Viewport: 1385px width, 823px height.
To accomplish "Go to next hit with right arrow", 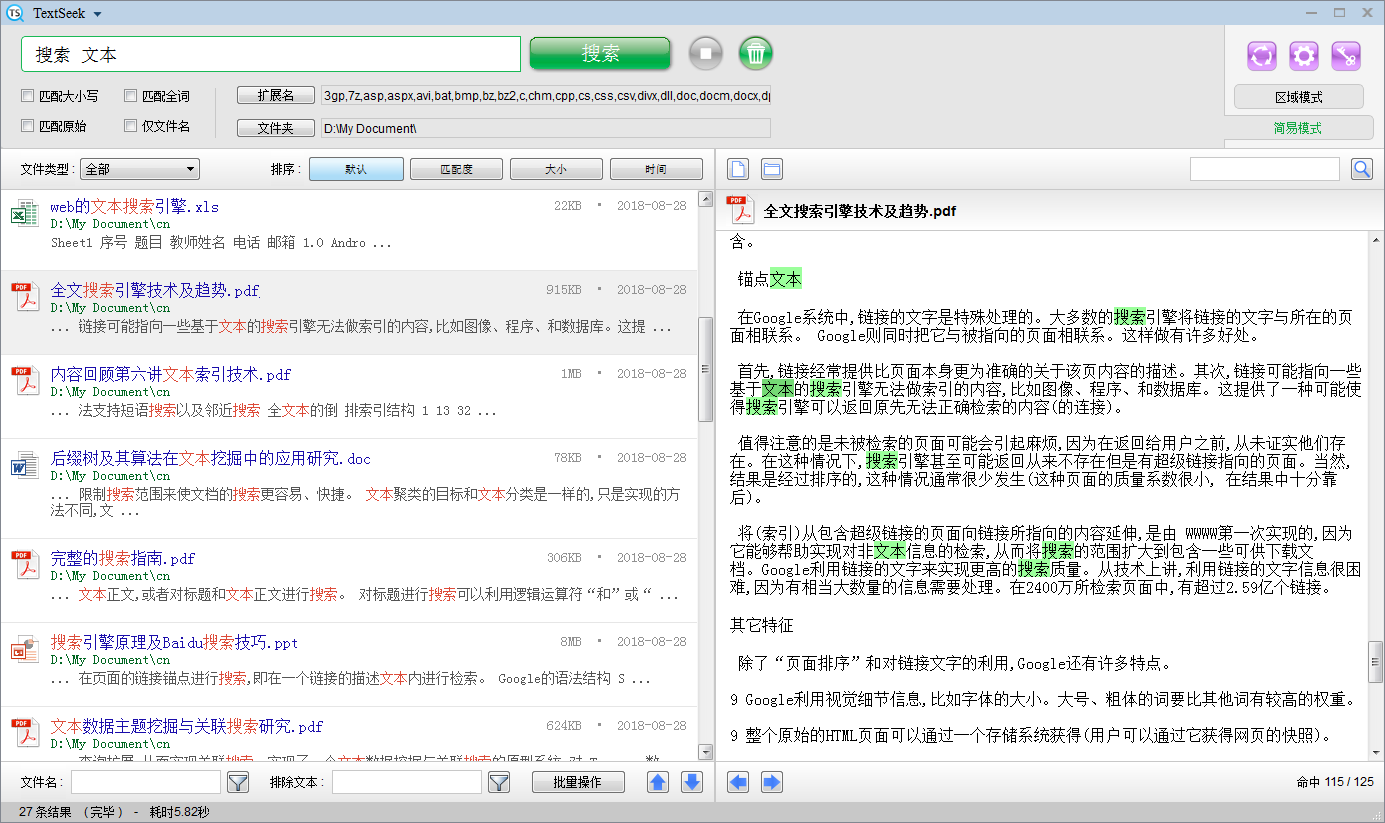I will (x=772, y=782).
